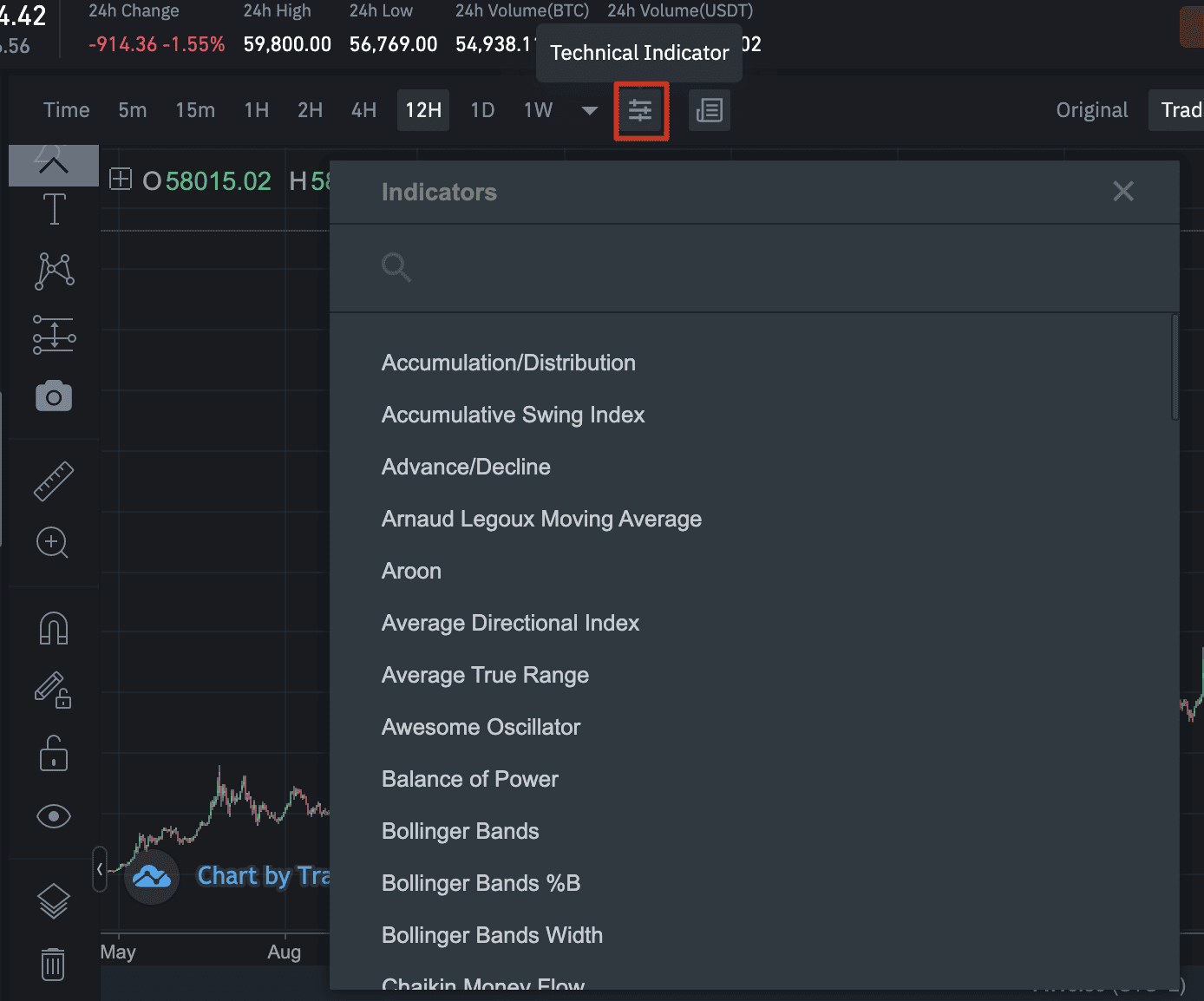Toggle stay in drawing mode pencil-lock
Viewport: 1204px width, 1001px height.
[53, 690]
